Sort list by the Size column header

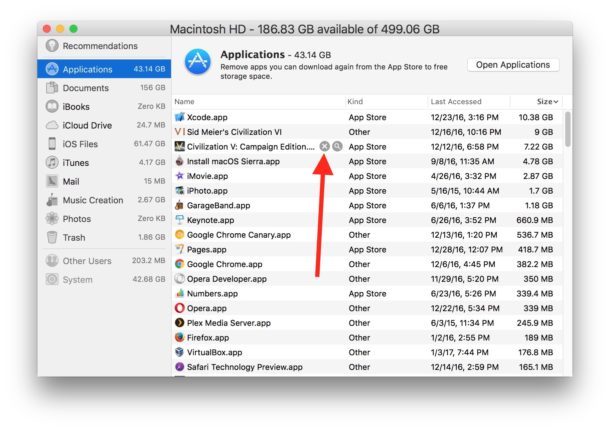pyautogui.click(x=546, y=101)
